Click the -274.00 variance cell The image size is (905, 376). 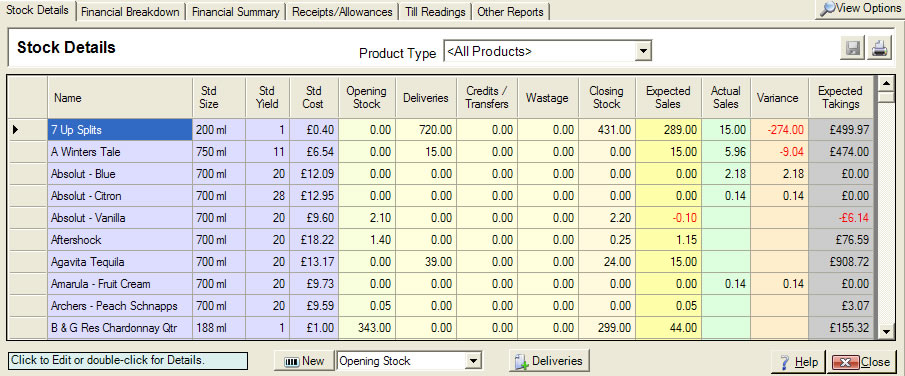click(x=780, y=130)
